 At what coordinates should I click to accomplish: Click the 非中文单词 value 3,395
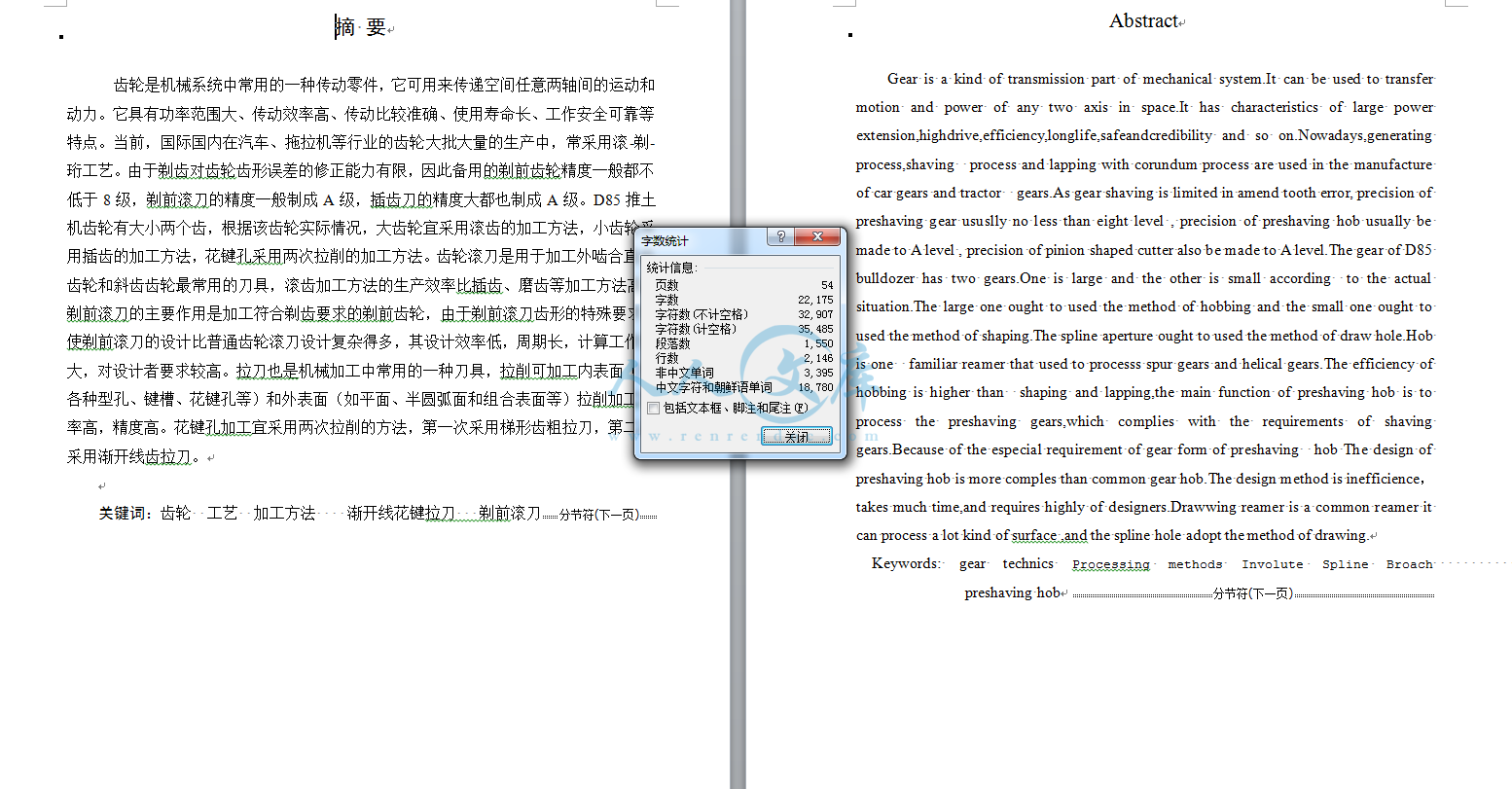point(818,373)
